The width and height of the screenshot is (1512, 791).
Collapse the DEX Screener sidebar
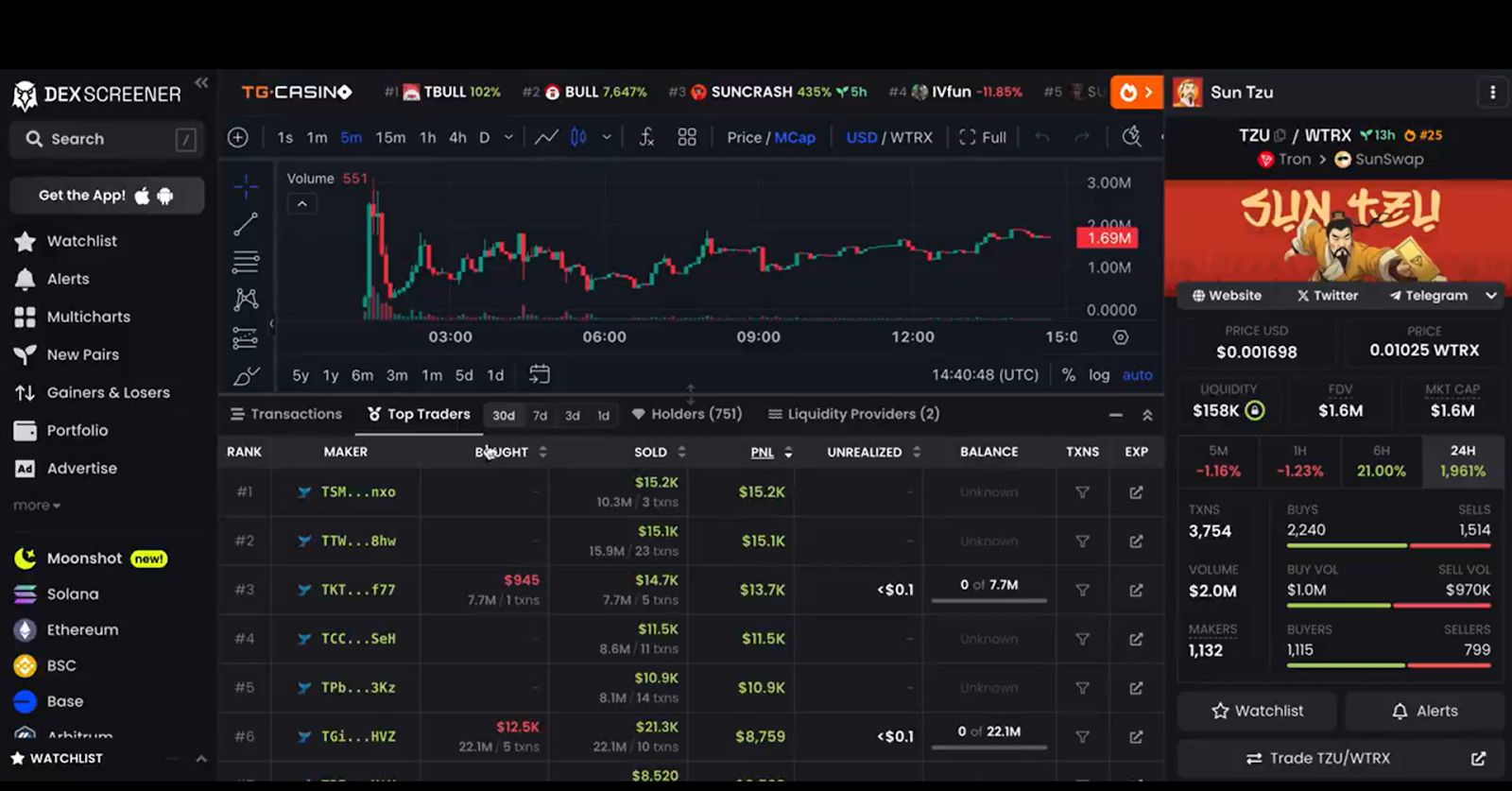[x=201, y=83]
